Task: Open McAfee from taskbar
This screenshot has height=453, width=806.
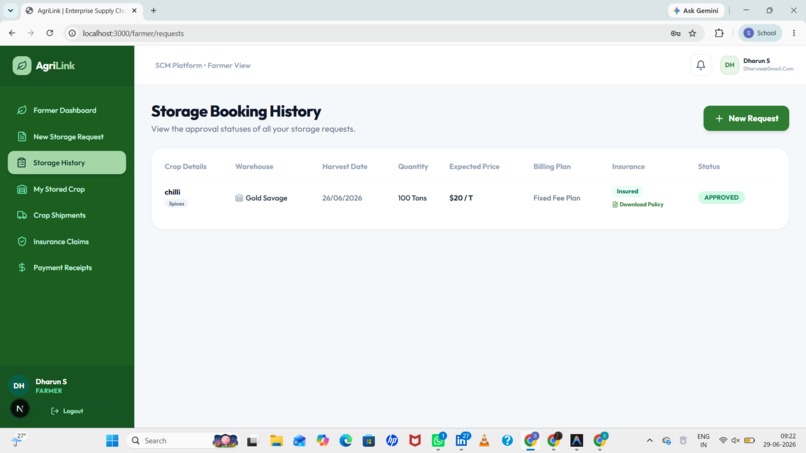Action: coord(415,441)
